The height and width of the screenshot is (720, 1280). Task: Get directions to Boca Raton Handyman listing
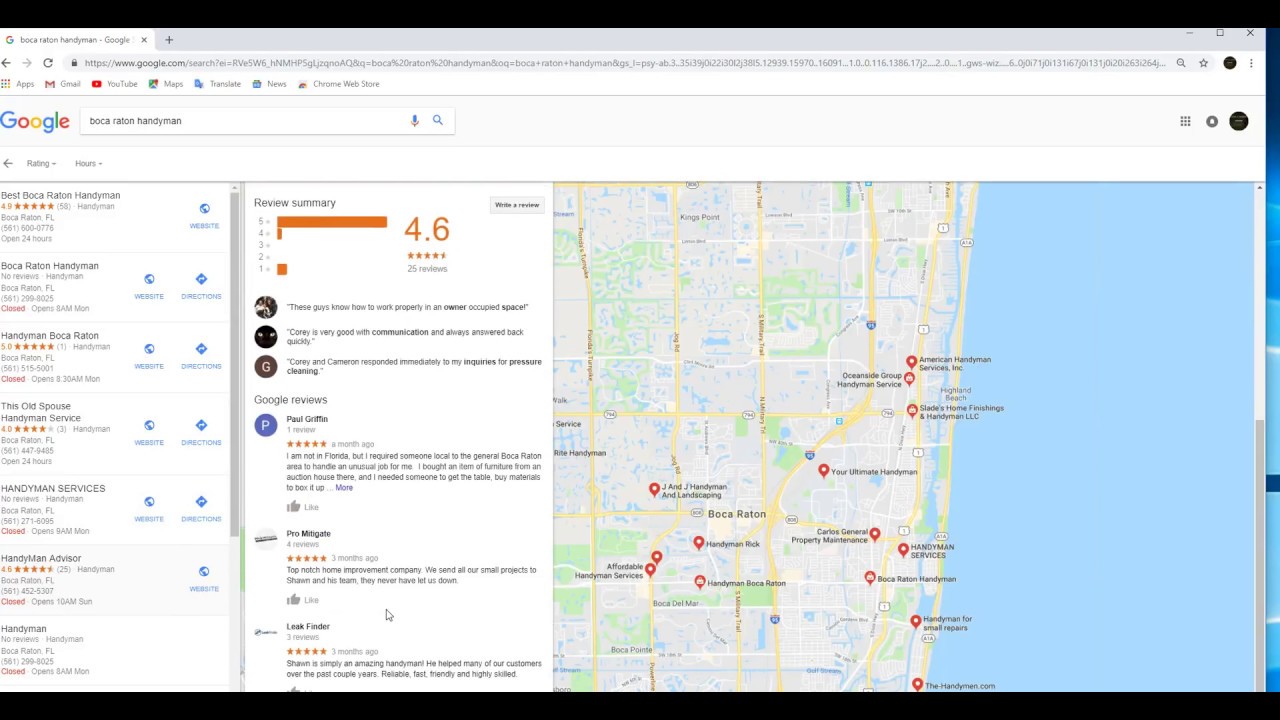[201, 287]
